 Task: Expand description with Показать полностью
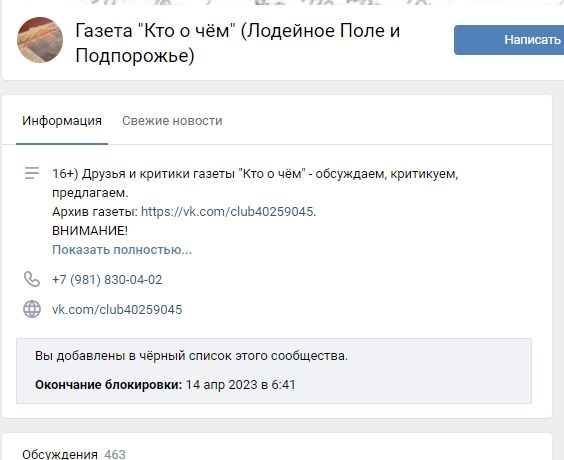tap(122, 250)
